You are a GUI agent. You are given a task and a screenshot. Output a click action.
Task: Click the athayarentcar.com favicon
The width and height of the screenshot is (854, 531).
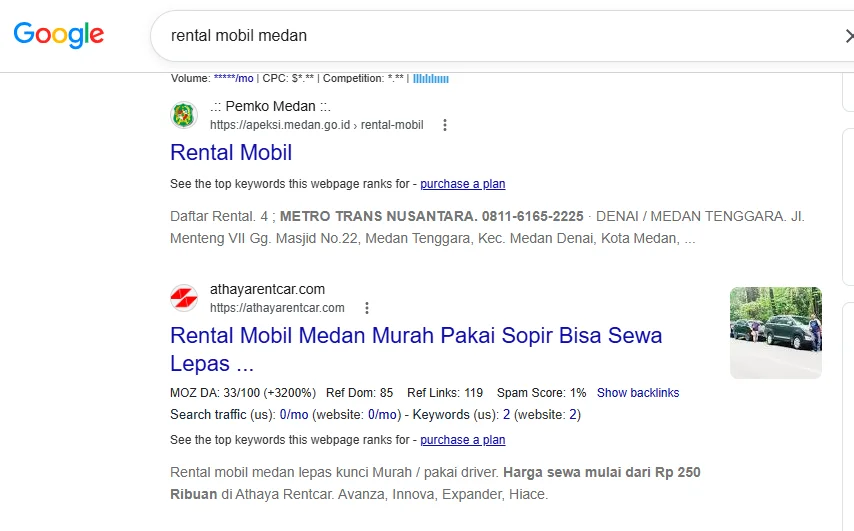184,298
